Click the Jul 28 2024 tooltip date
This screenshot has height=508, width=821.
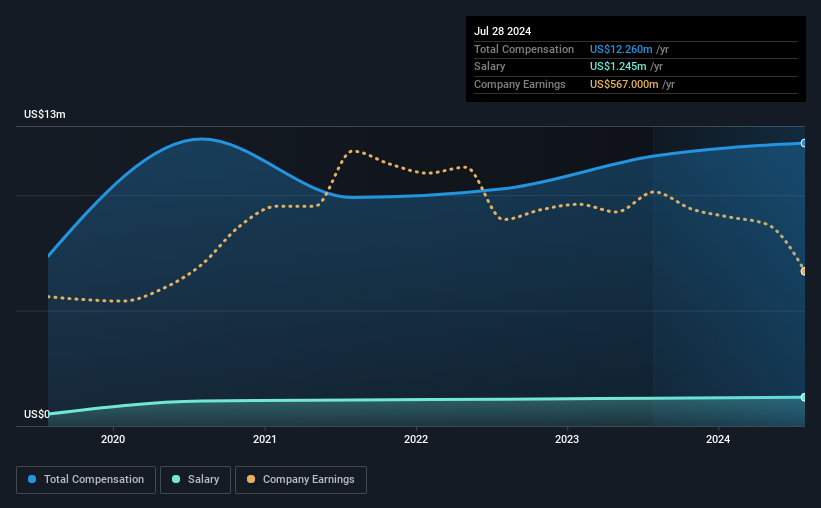tap(503, 31)
